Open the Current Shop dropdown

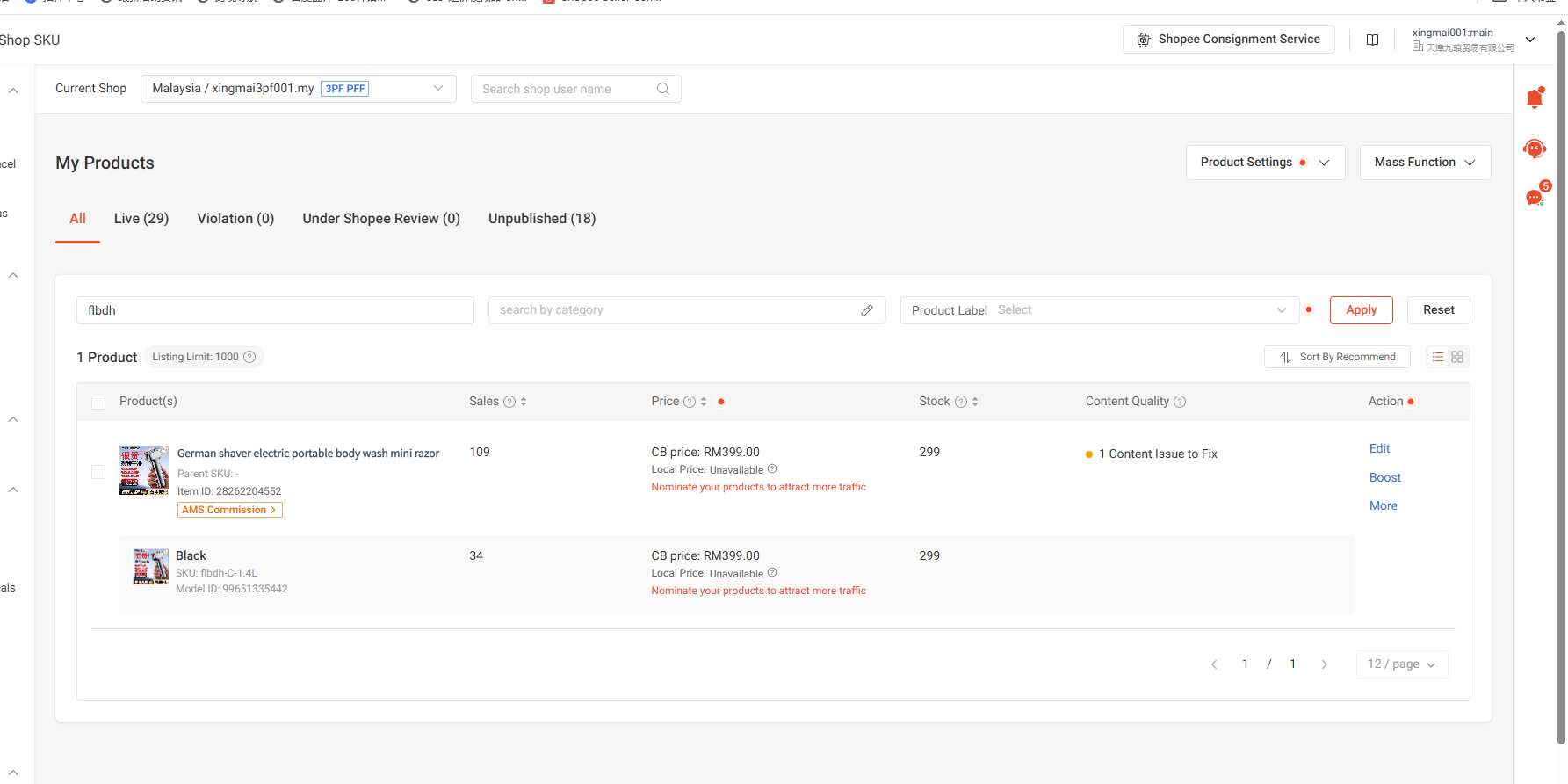coord(298,89)
